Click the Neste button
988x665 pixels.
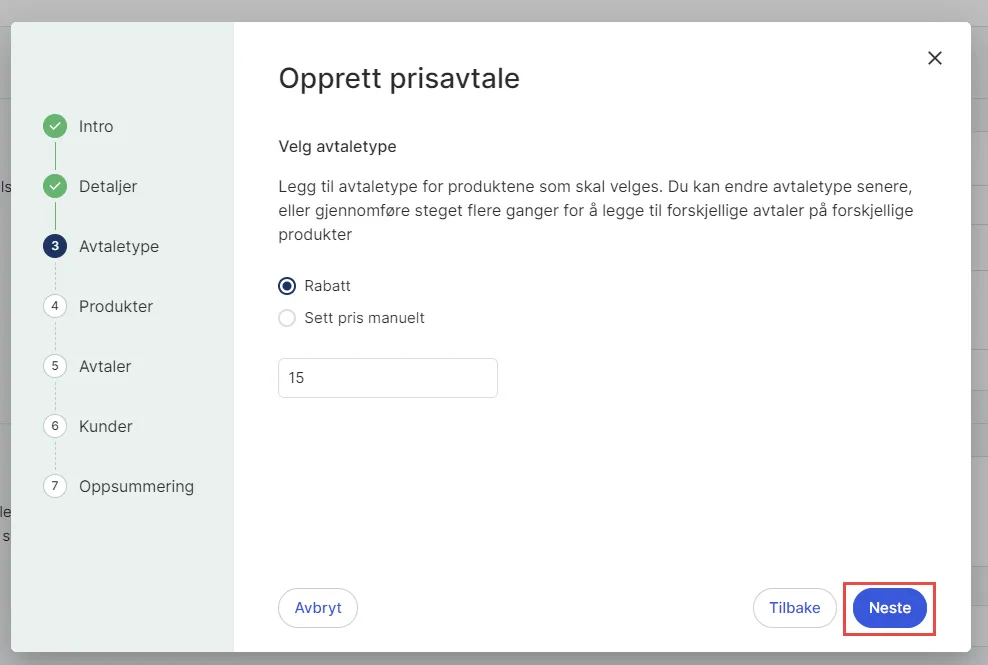[888, 608]
